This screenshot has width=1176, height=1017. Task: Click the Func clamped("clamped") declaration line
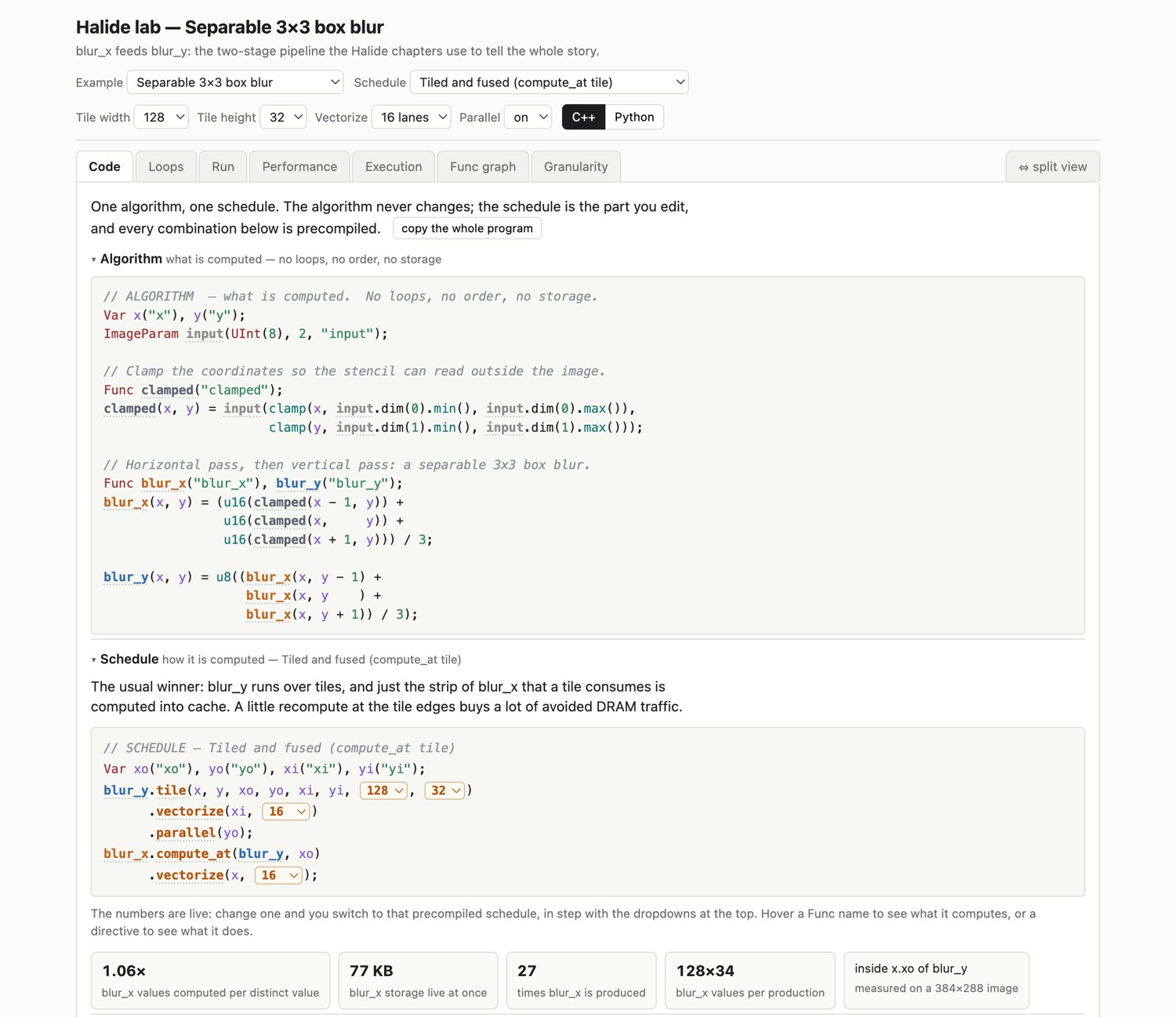click(x=193, y=390)
